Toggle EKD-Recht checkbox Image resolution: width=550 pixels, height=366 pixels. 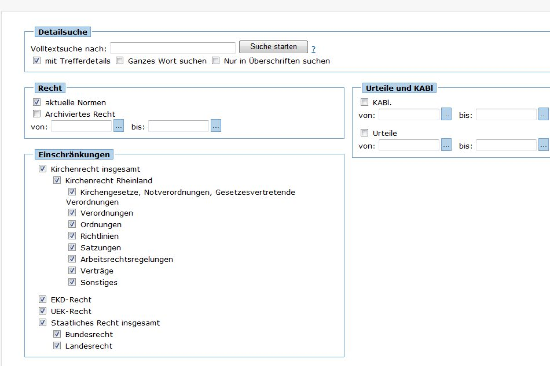click(x=42, y=299)
